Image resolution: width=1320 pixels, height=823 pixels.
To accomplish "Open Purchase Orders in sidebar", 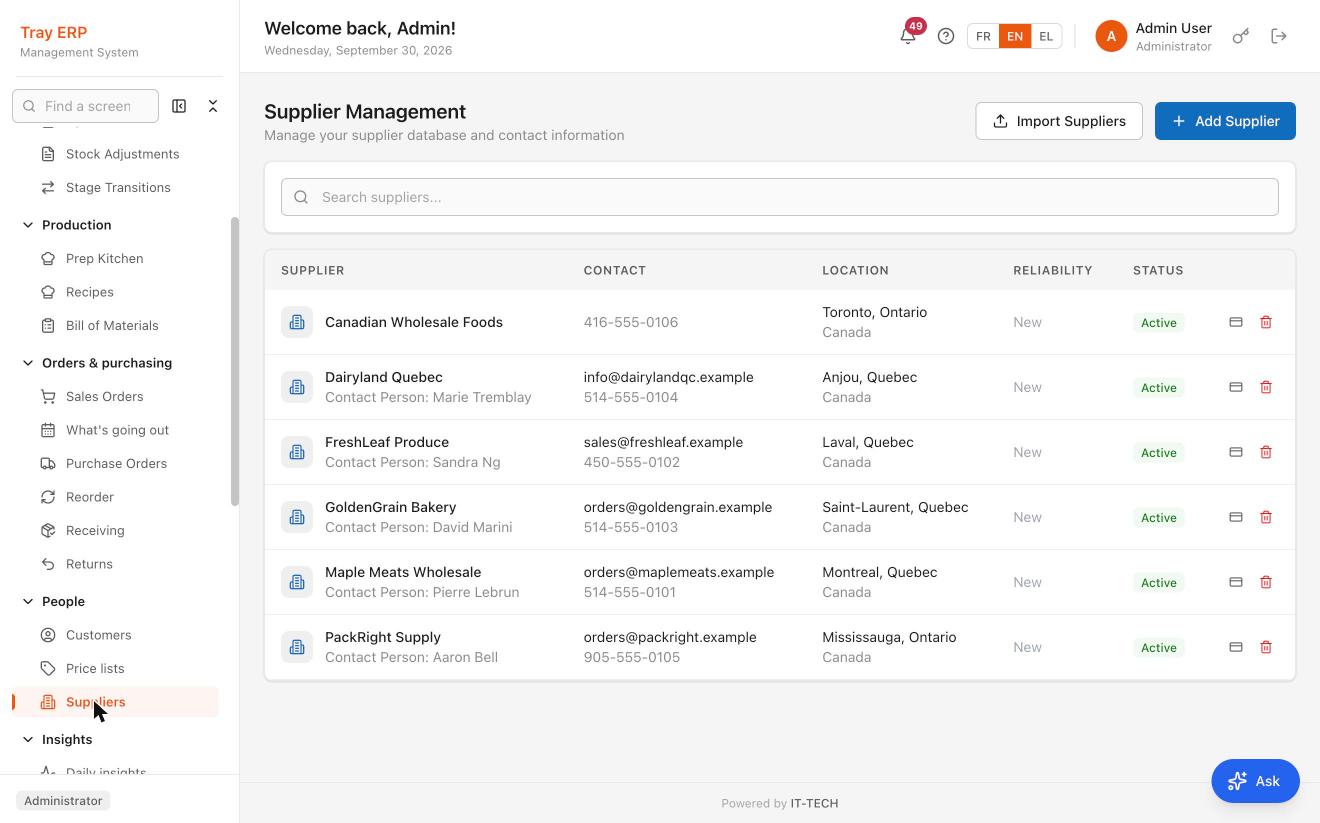I will pos(116,463).
